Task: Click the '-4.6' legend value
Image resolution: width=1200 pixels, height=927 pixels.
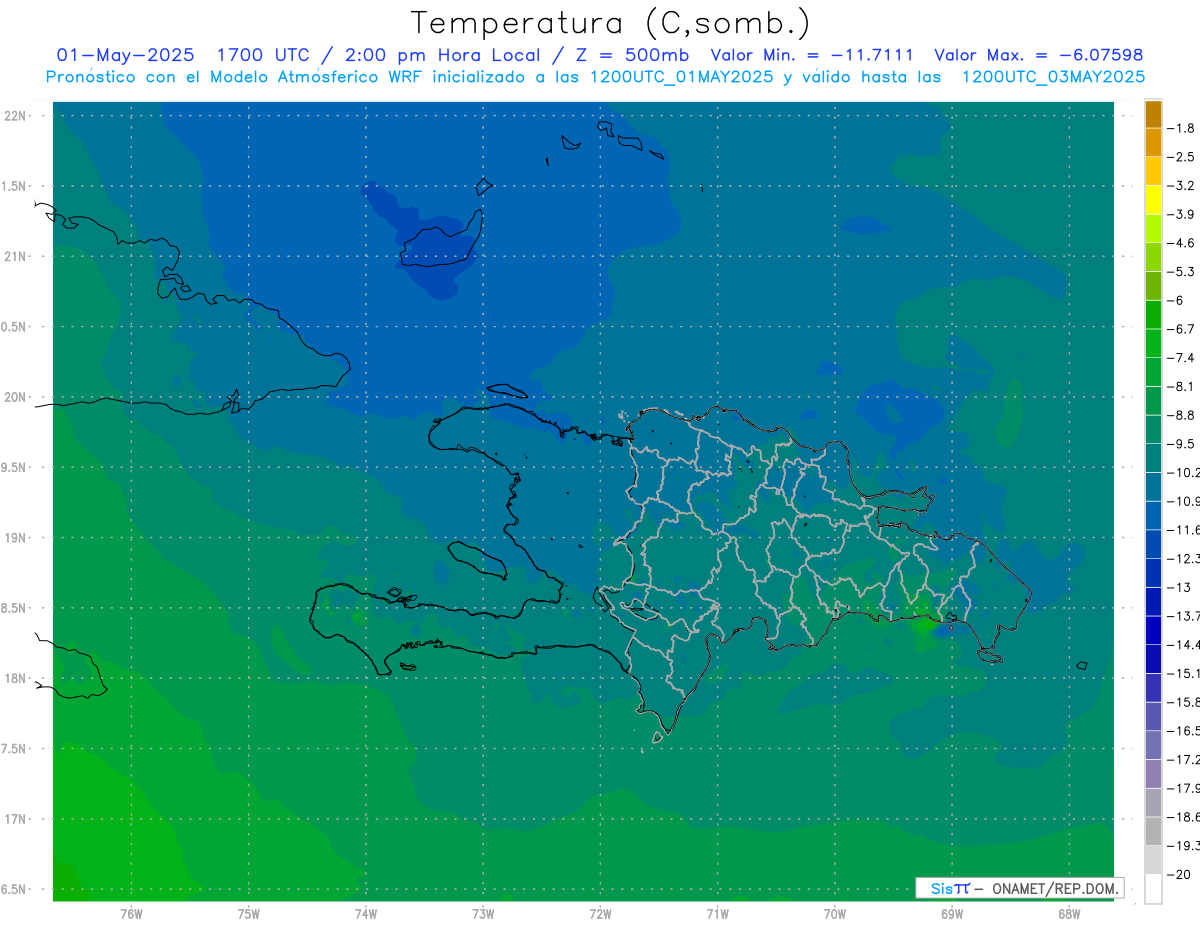Action: (x=1181, y=243)
